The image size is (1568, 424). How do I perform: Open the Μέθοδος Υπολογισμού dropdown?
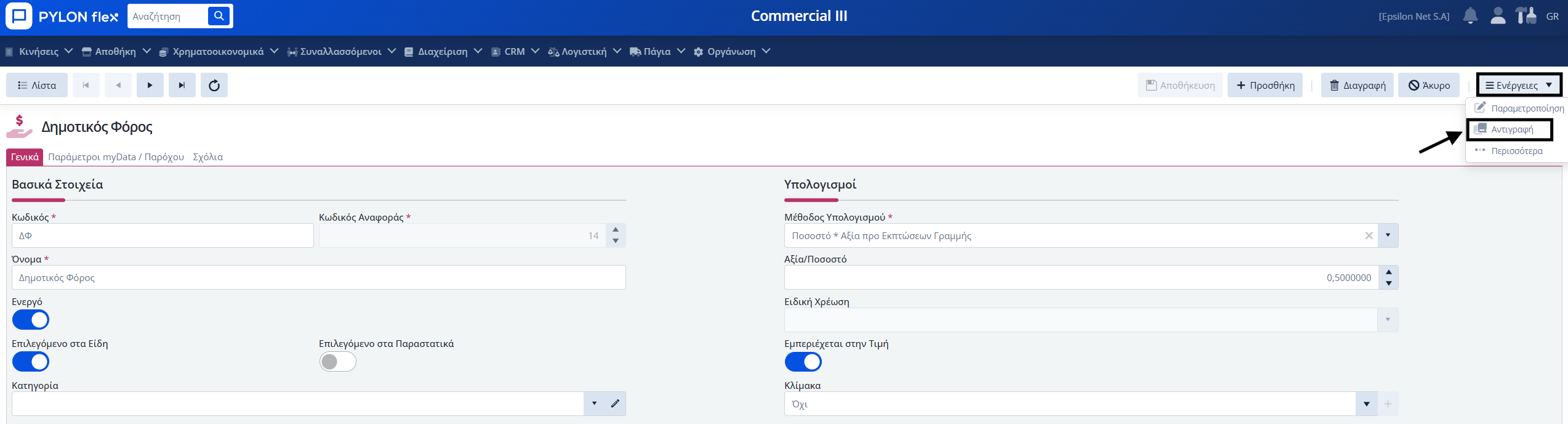(x=1388, y=235)
